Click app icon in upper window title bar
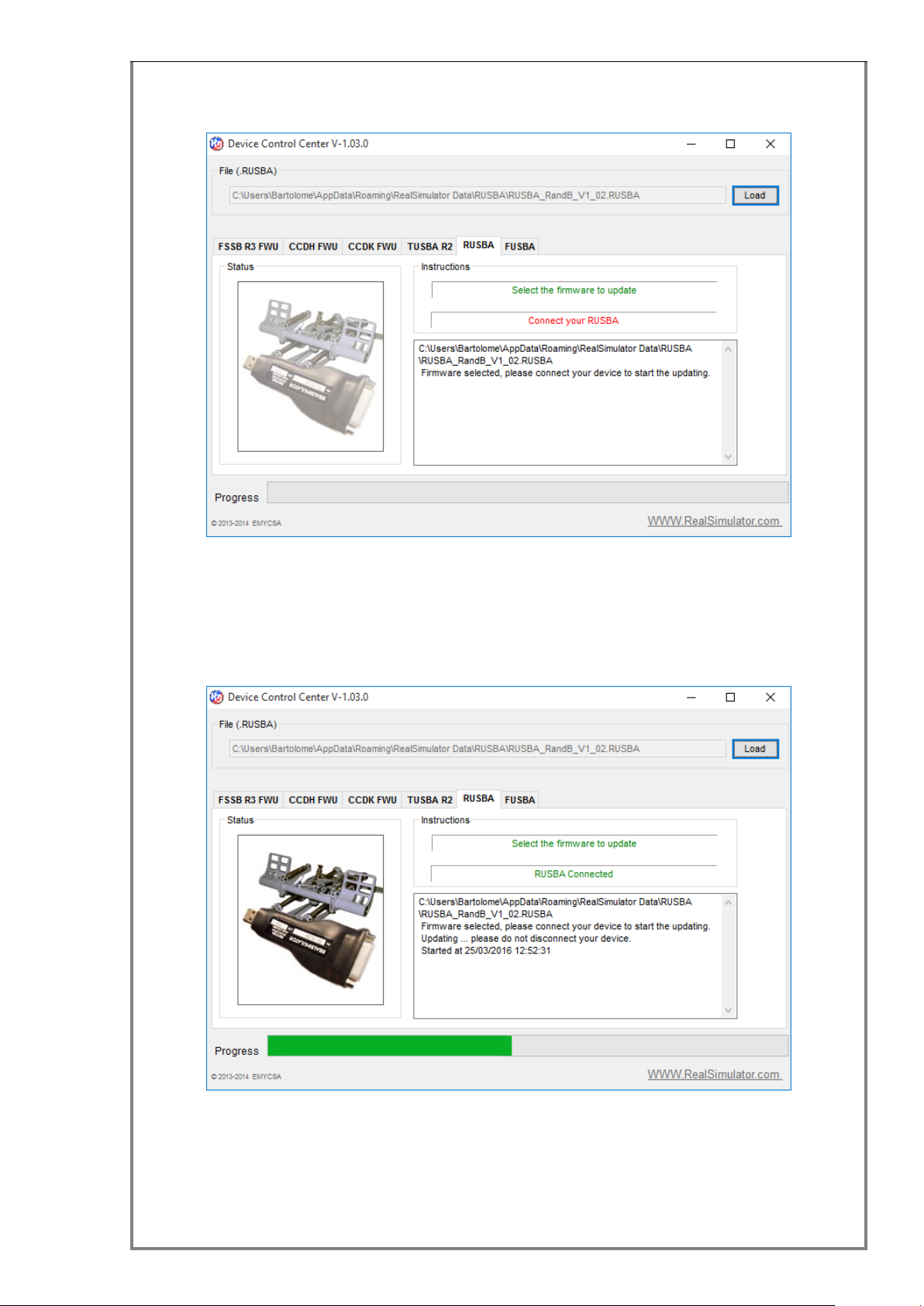Screen dimensions: 924x1306 pyautogui.click(x=217, y=143)
